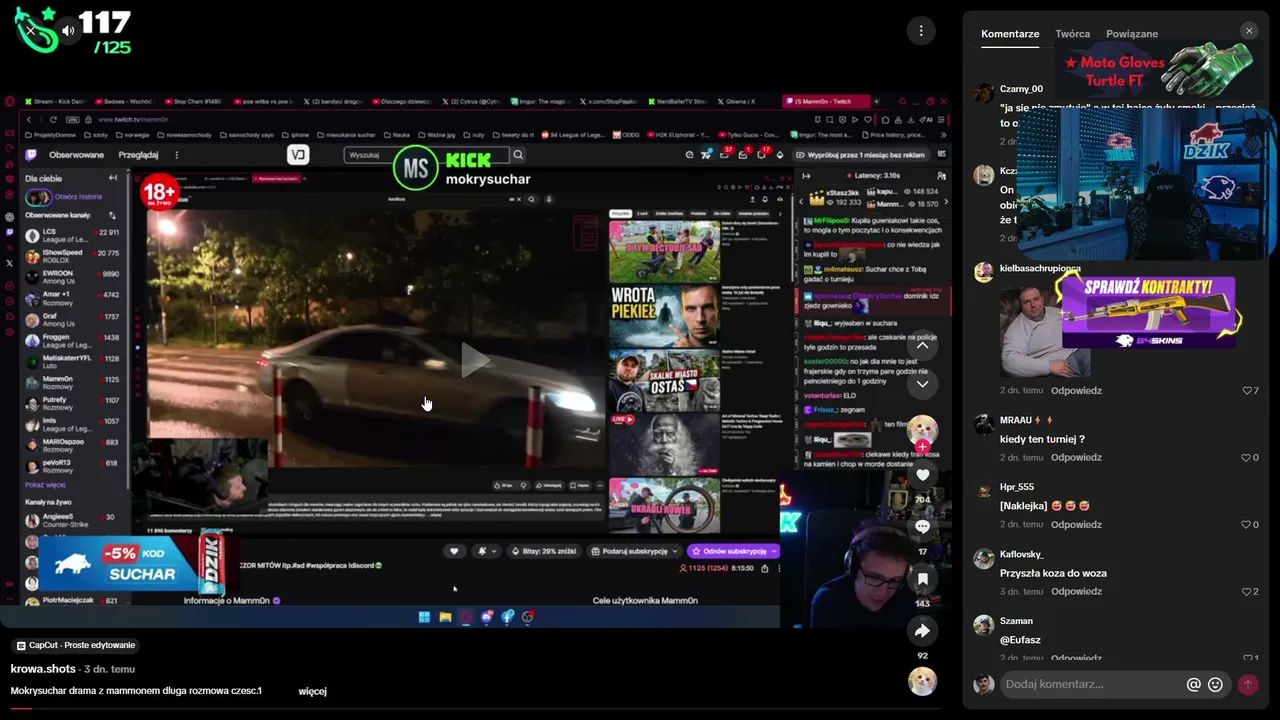Switch to the Twórca tab
The image size is (1280, 720).
(1073, 34)
